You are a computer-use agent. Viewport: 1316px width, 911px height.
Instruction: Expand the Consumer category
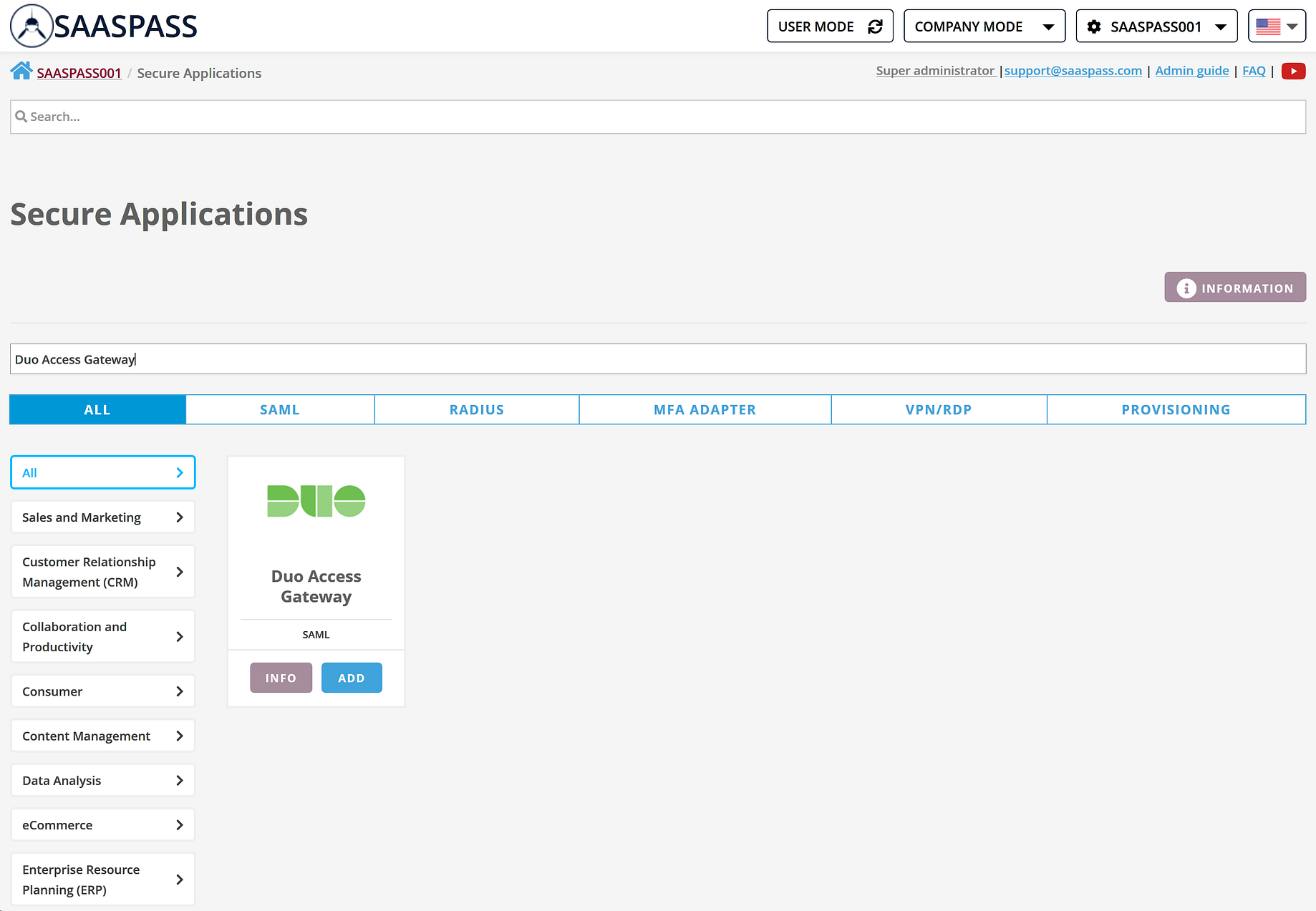click(103, 691)
